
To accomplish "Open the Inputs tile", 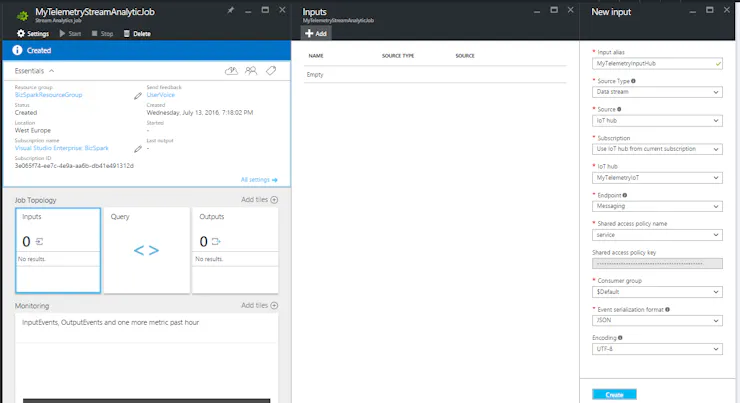I will pos(58,251).
